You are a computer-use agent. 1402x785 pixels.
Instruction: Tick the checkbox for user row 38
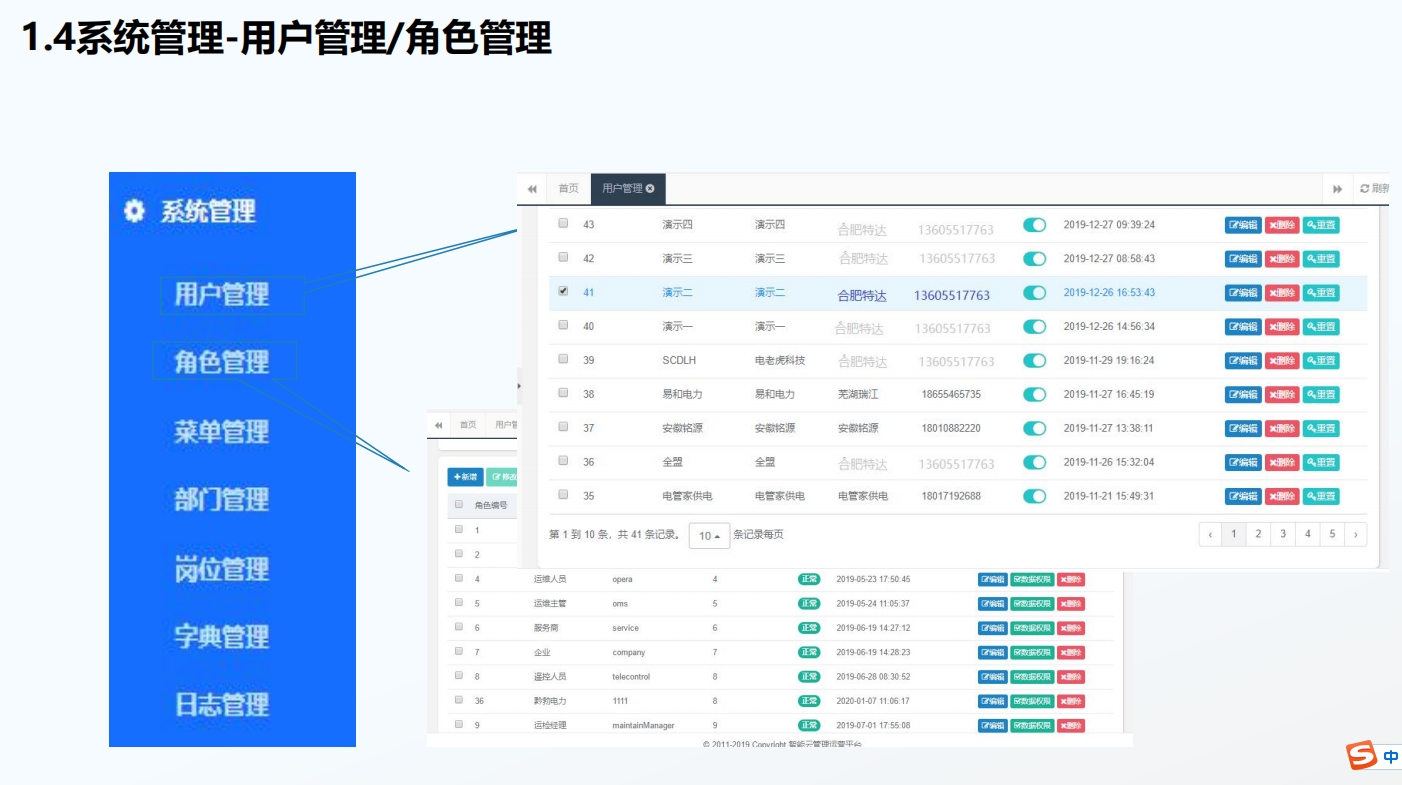tap(563, 392)
